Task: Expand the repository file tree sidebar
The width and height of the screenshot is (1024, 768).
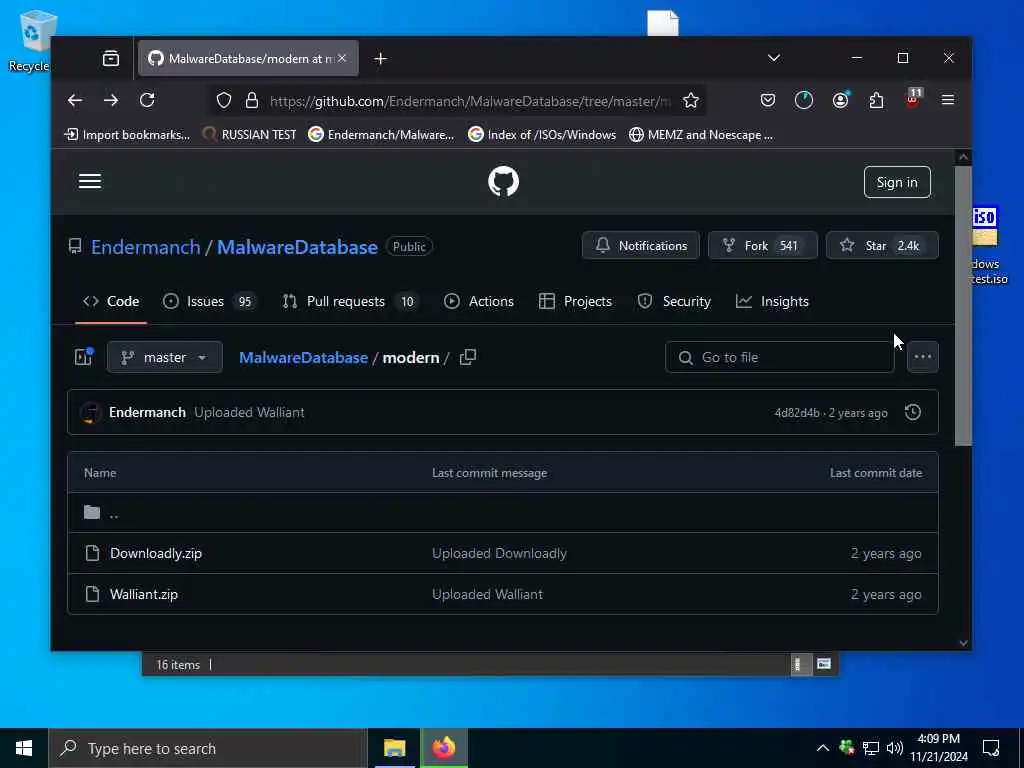Action: click(x=84, y=357)
